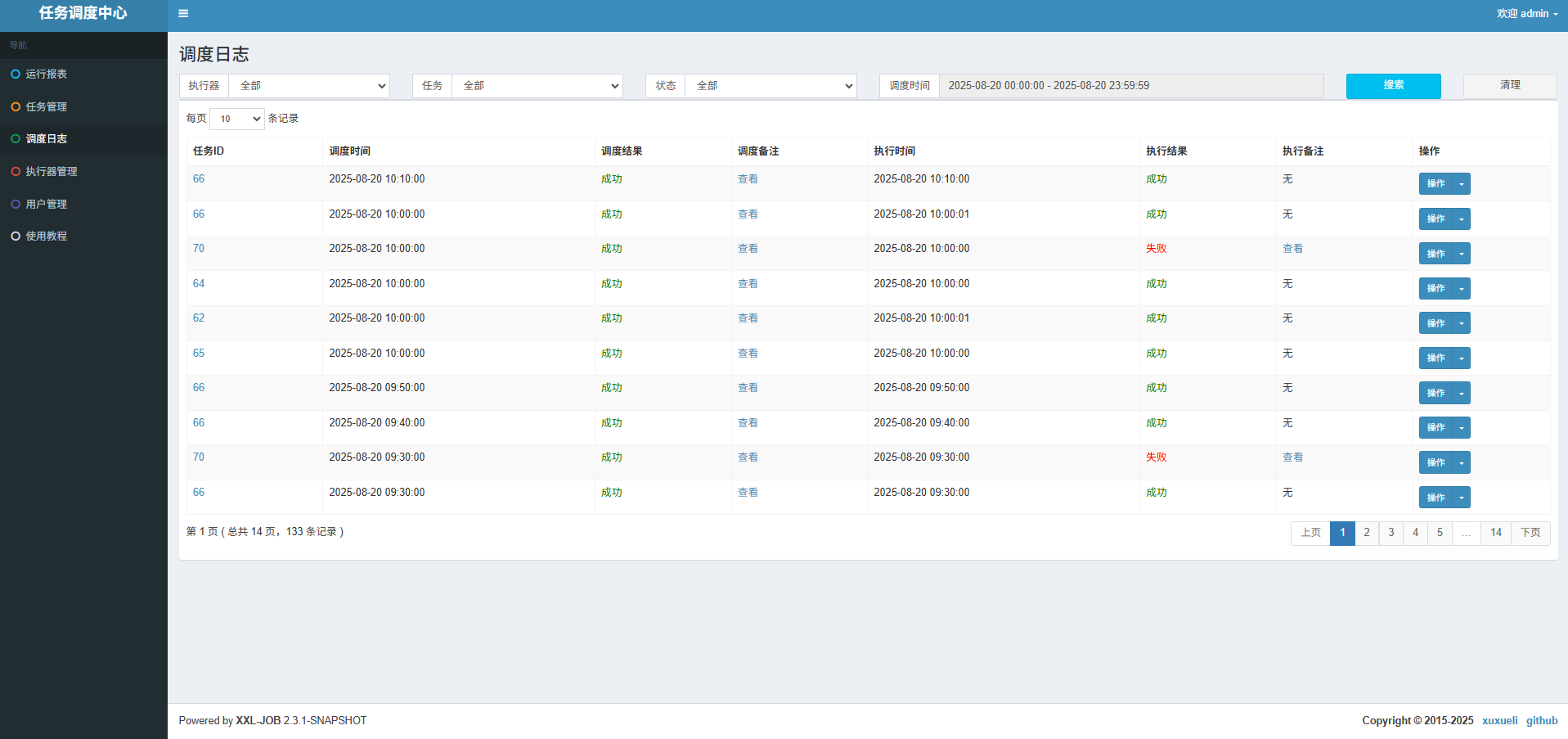Click 操作 button in 10:10:00 row

1435,184
